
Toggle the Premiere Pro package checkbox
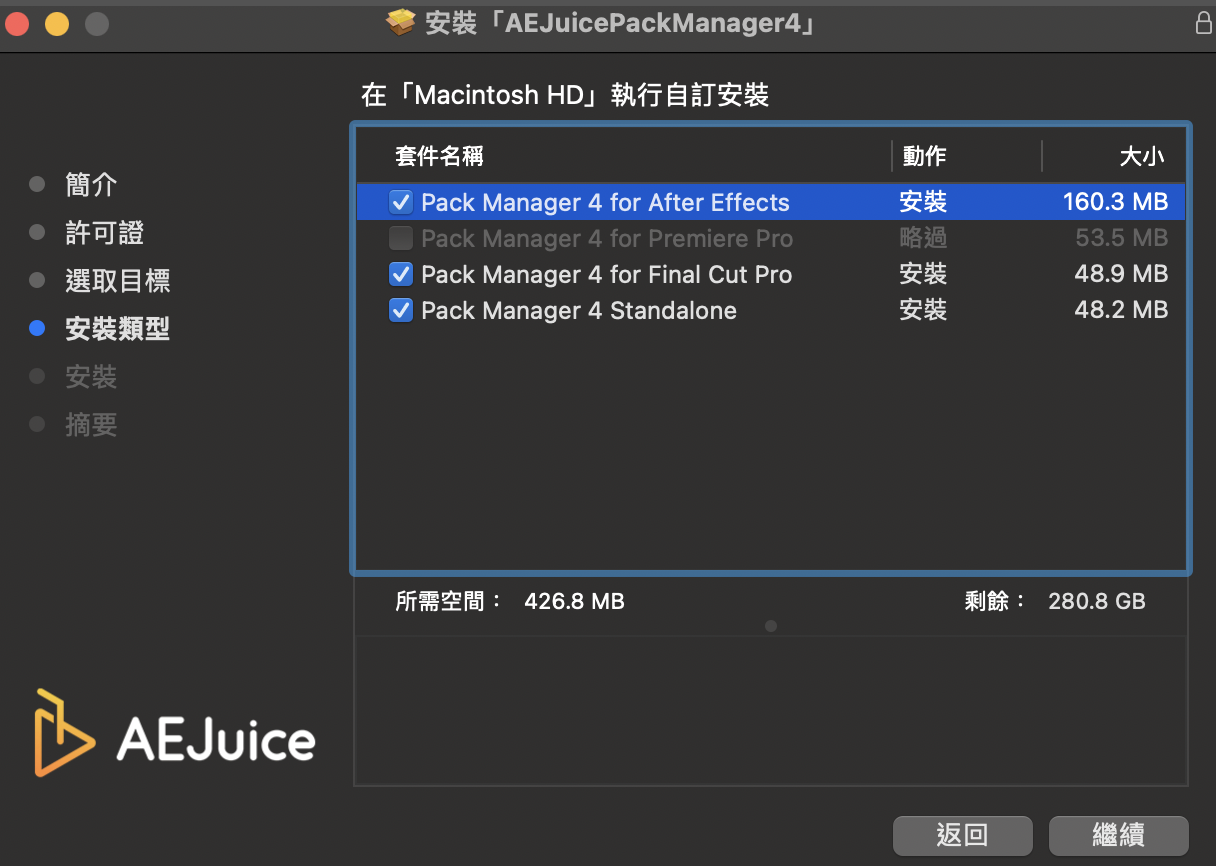[x=401, y=238]
